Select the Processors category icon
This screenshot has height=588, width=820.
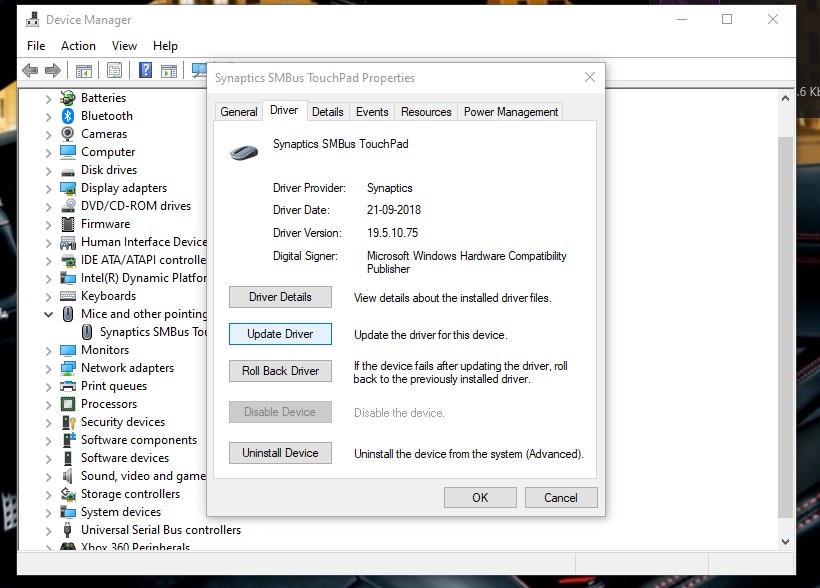tap(68, 404)
